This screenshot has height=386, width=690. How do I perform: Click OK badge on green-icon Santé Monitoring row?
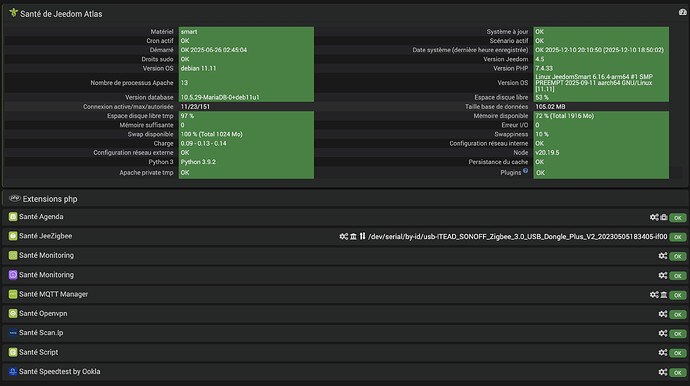[678, 256]
